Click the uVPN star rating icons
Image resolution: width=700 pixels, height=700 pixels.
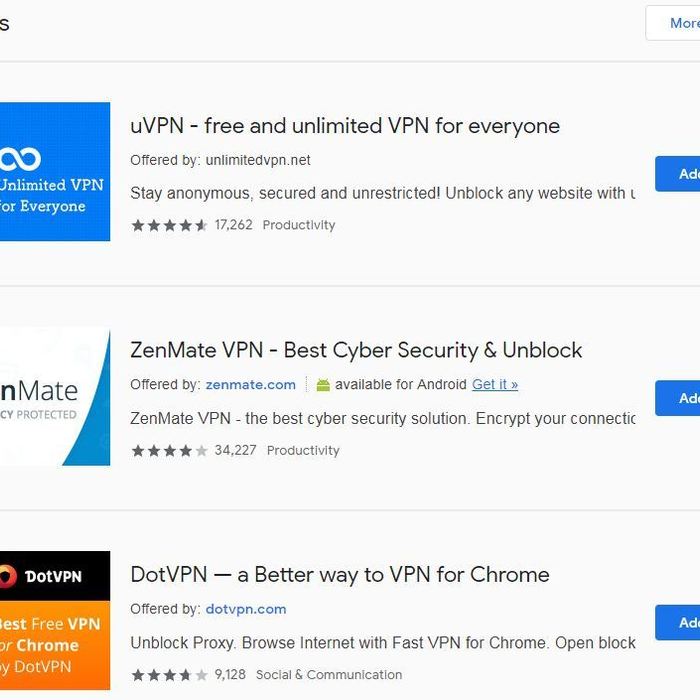click(169, 225)
